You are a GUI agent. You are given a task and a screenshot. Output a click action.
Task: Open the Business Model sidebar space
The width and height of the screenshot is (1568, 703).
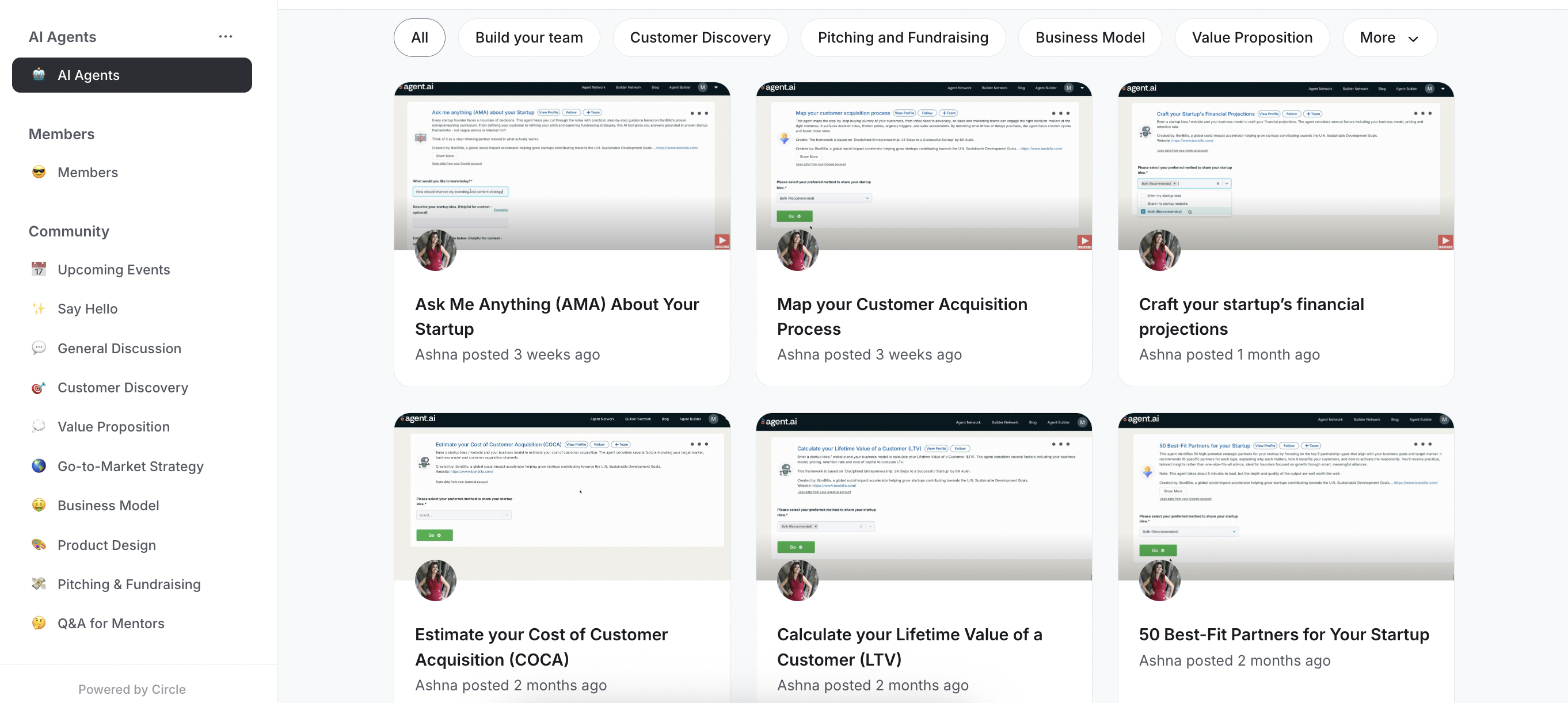pyautogui.click(x=108, y=505)
